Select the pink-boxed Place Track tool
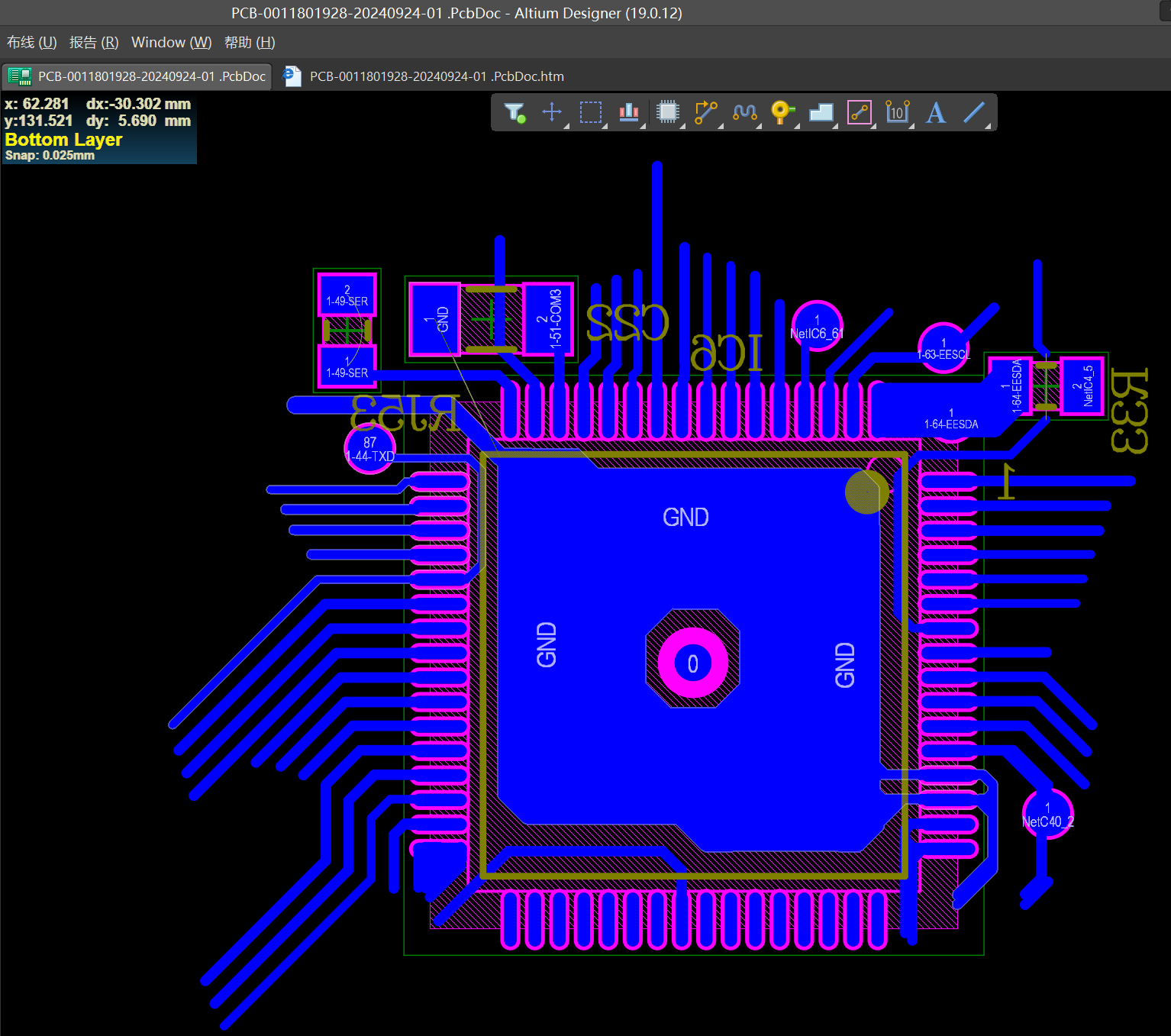Screen dimensions: 1171x1036 860,113
